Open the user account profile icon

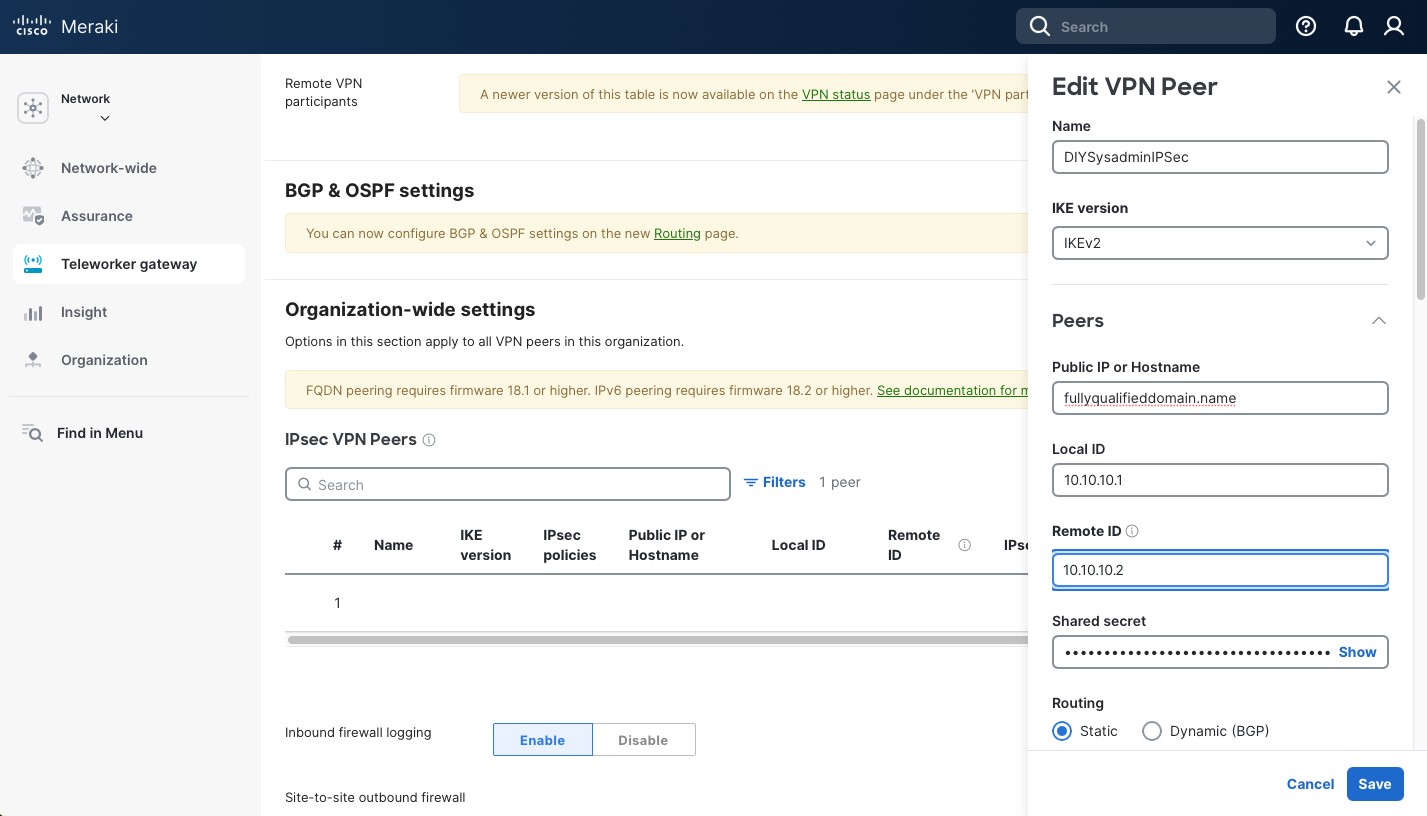(1394, 27)
